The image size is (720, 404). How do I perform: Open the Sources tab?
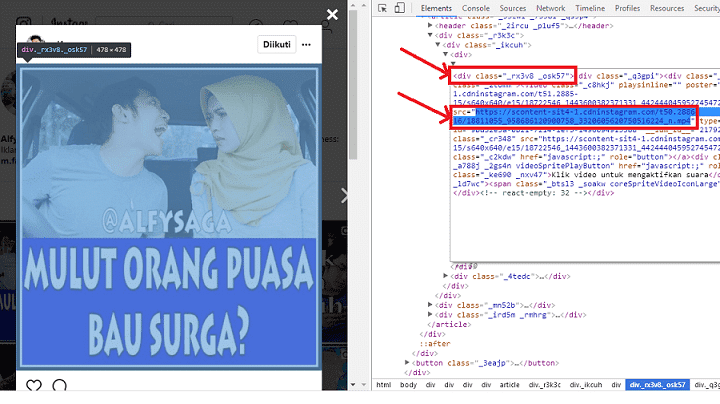click(x=512, y=8)
